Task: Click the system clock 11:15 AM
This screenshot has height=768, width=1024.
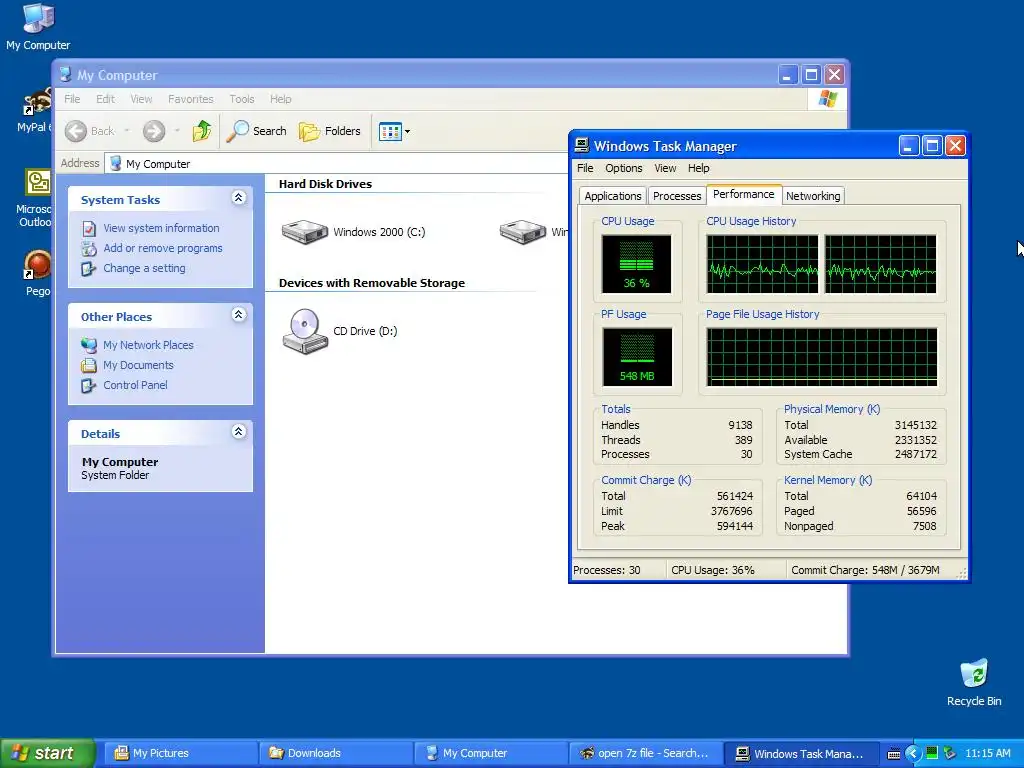Action: (987, 754)
